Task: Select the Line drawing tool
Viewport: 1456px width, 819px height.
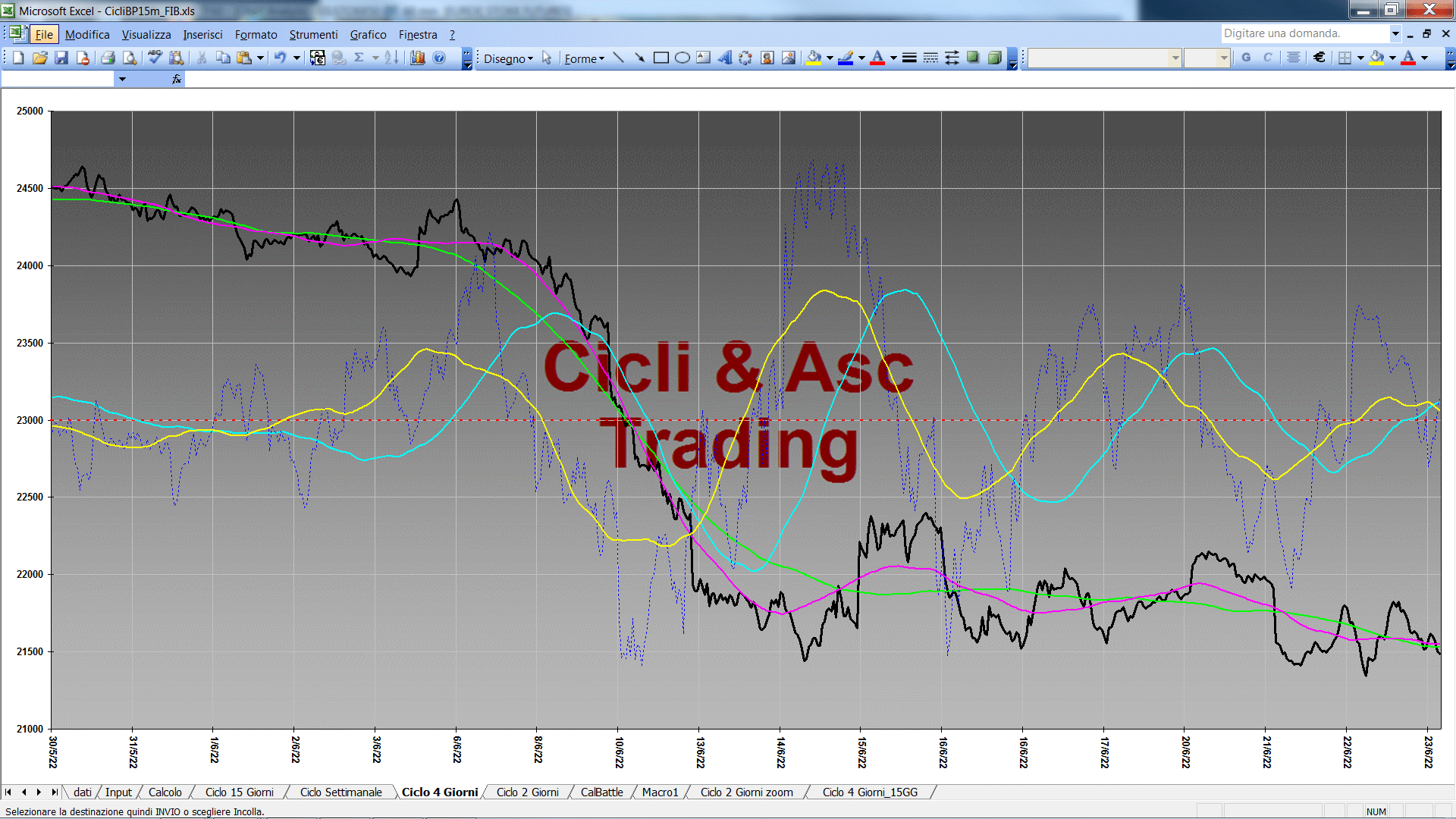Action: (x=618, y=58)
